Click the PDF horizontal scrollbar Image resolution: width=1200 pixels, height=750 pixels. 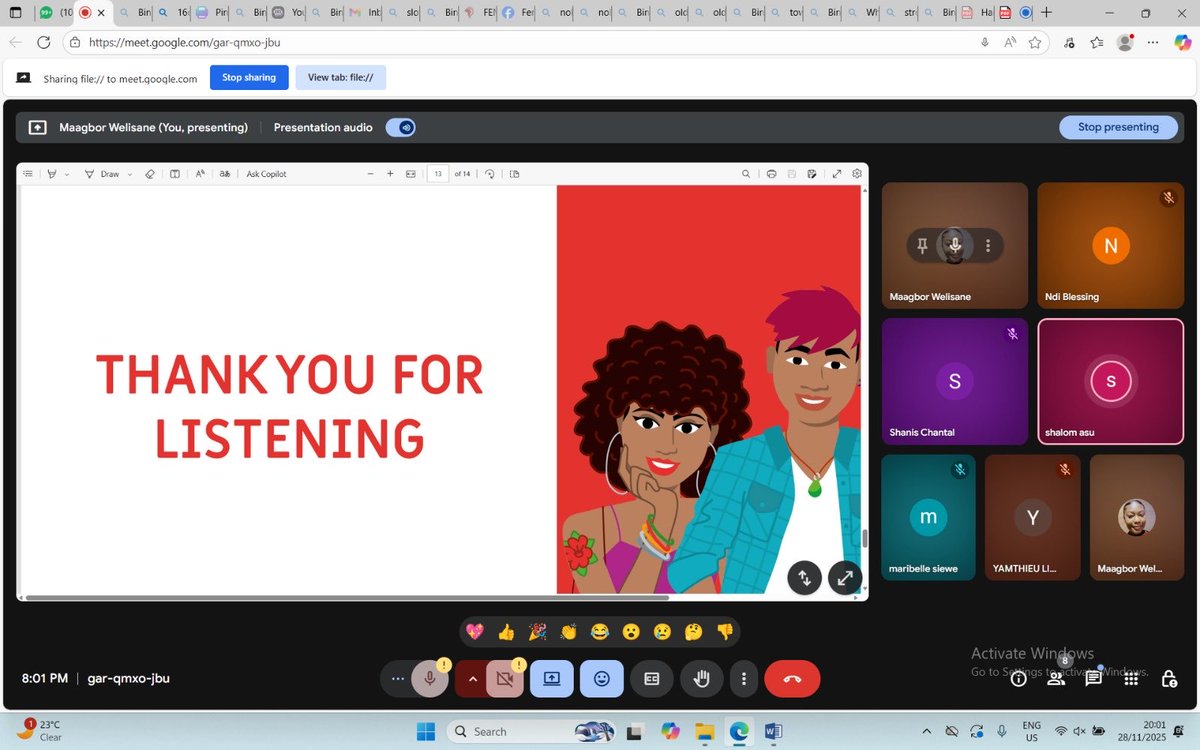347,598
